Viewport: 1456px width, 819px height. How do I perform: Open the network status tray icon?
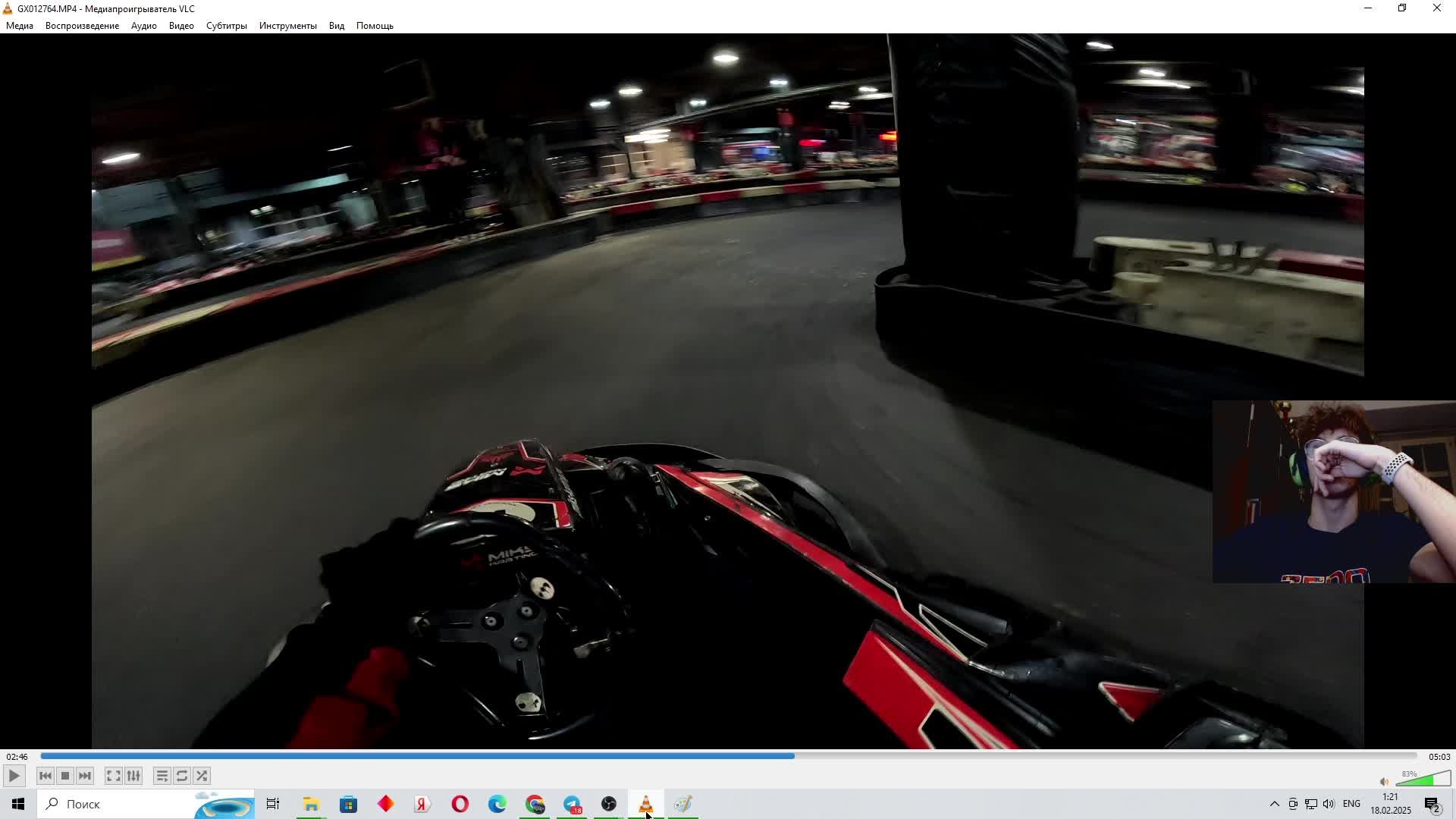coord(1311,804)
